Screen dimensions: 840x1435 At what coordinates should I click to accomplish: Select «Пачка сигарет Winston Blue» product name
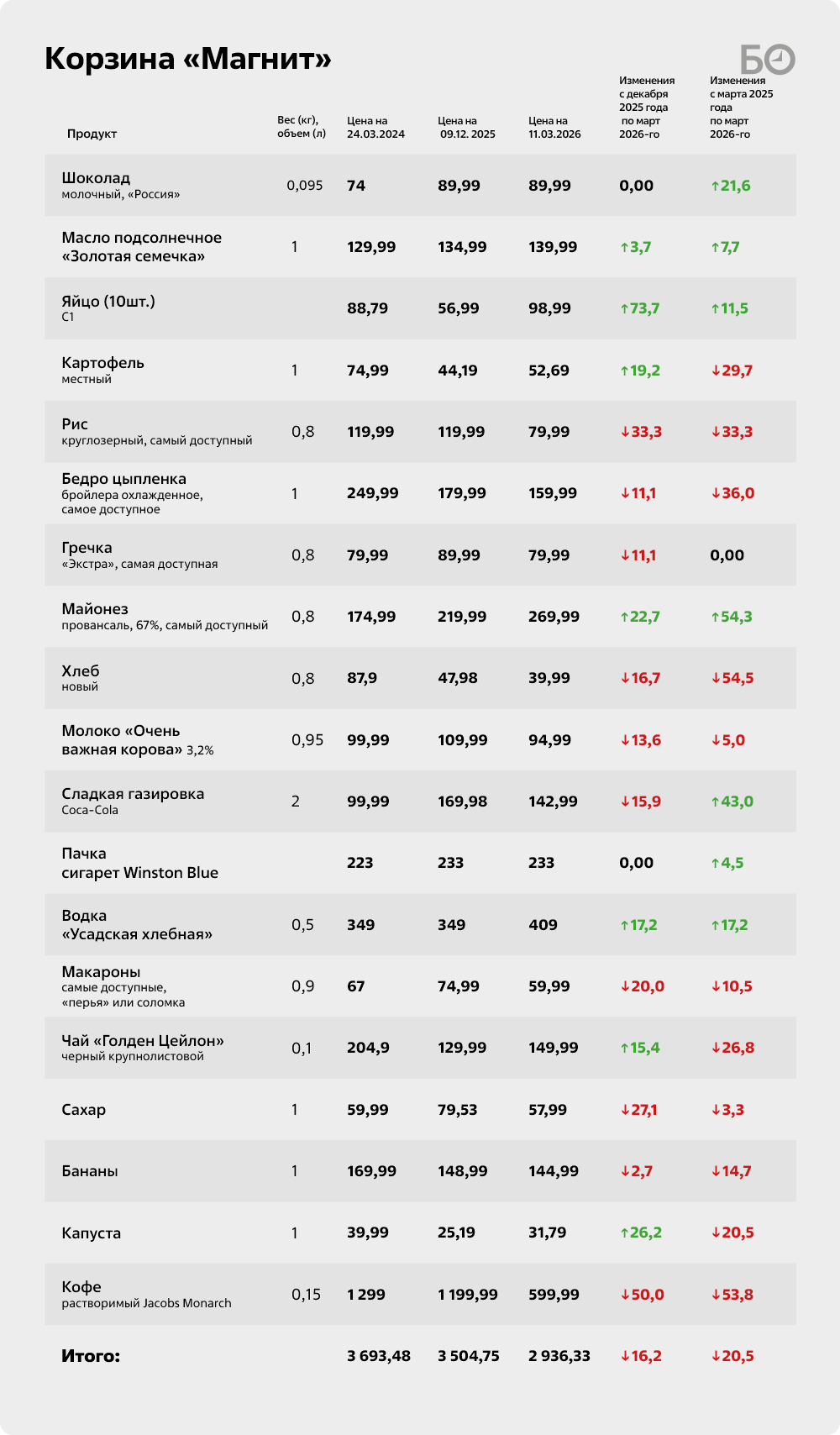point(139,864)
